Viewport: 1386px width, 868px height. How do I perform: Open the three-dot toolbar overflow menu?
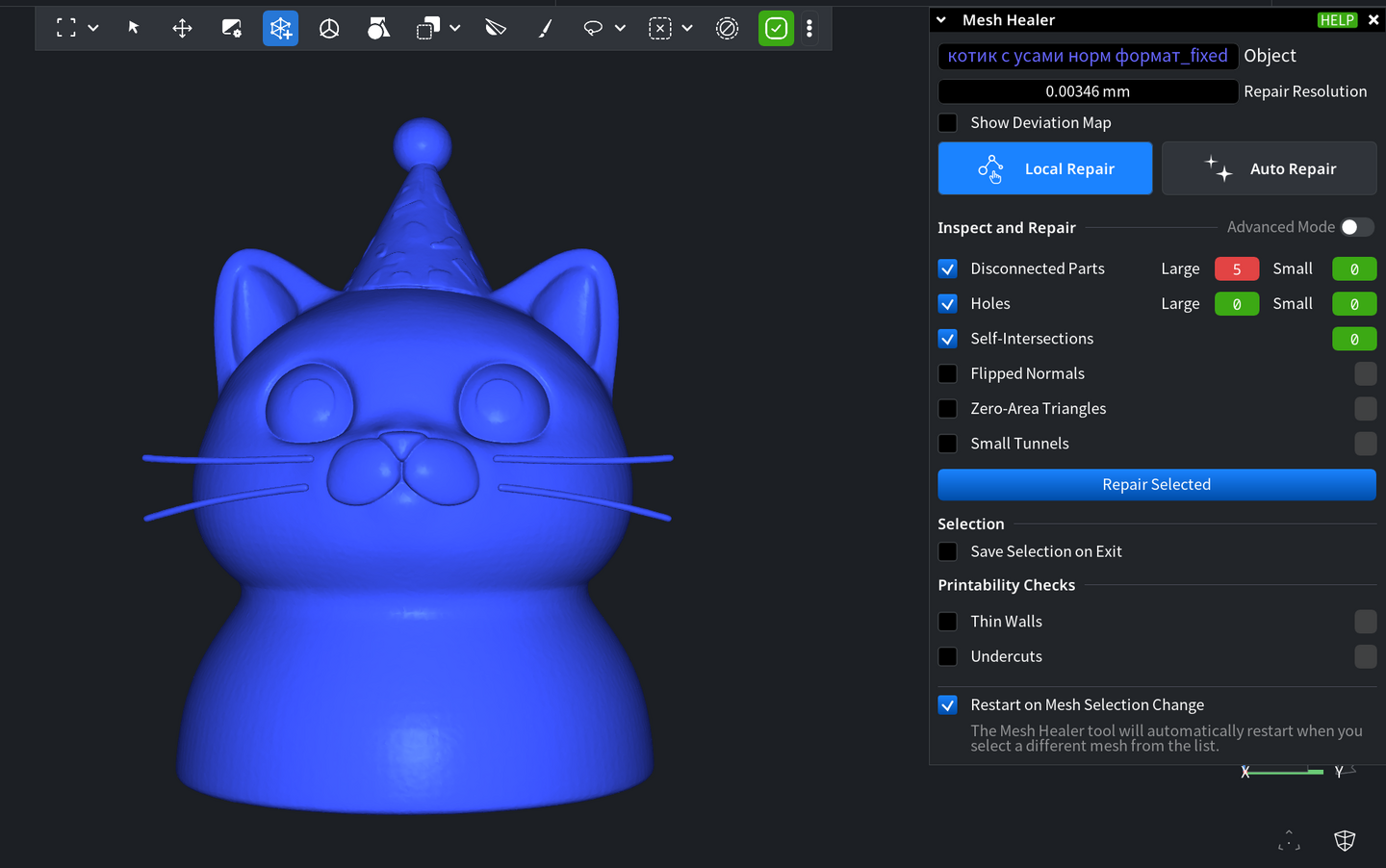coord(809,29)
